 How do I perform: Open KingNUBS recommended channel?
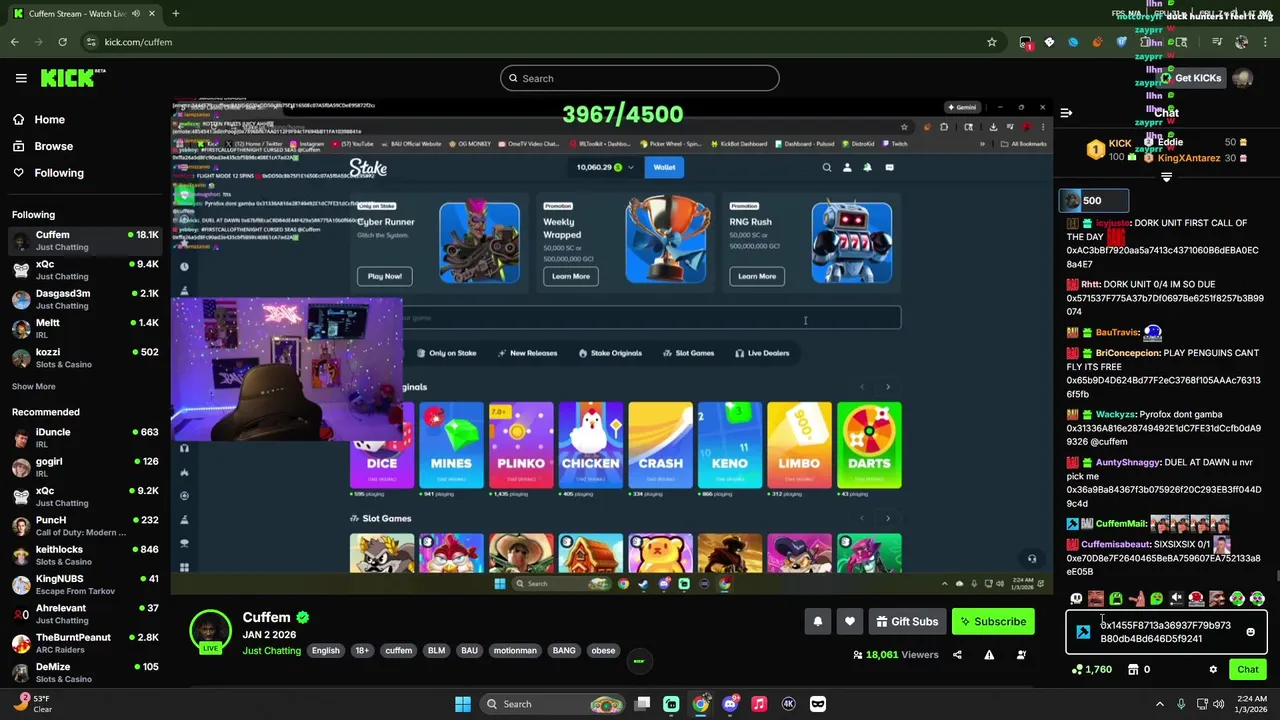(85, 584)
